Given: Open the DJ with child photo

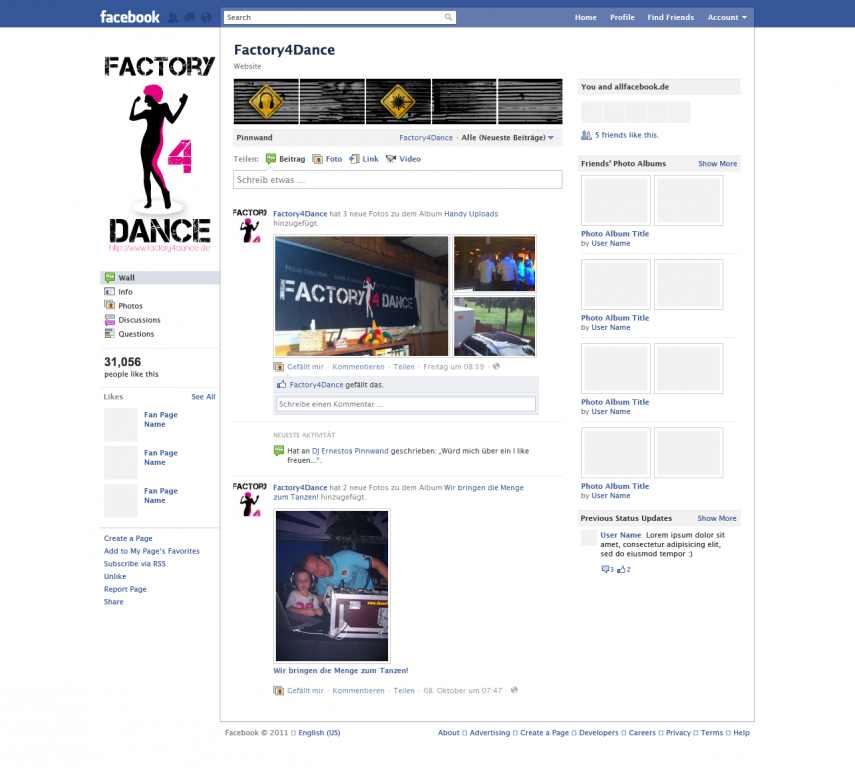Looking at the screenshot, I should point(332,586).
